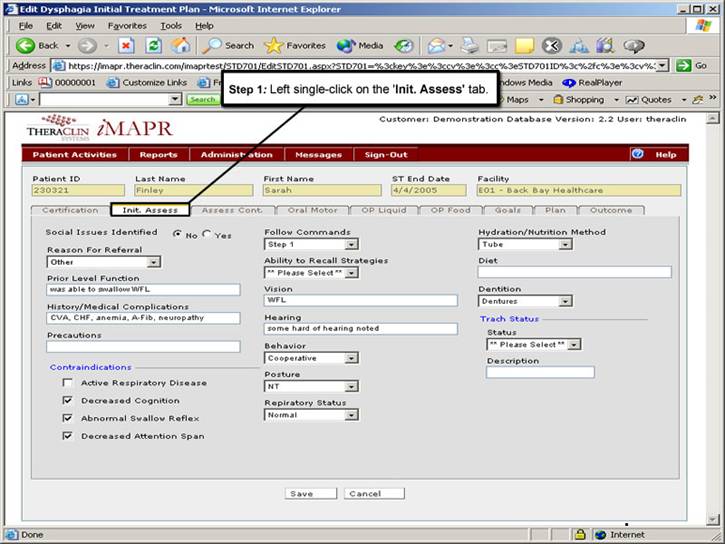Open the Help question mark icon
Viewport: 725px width, 544px height.
[637, 154]
